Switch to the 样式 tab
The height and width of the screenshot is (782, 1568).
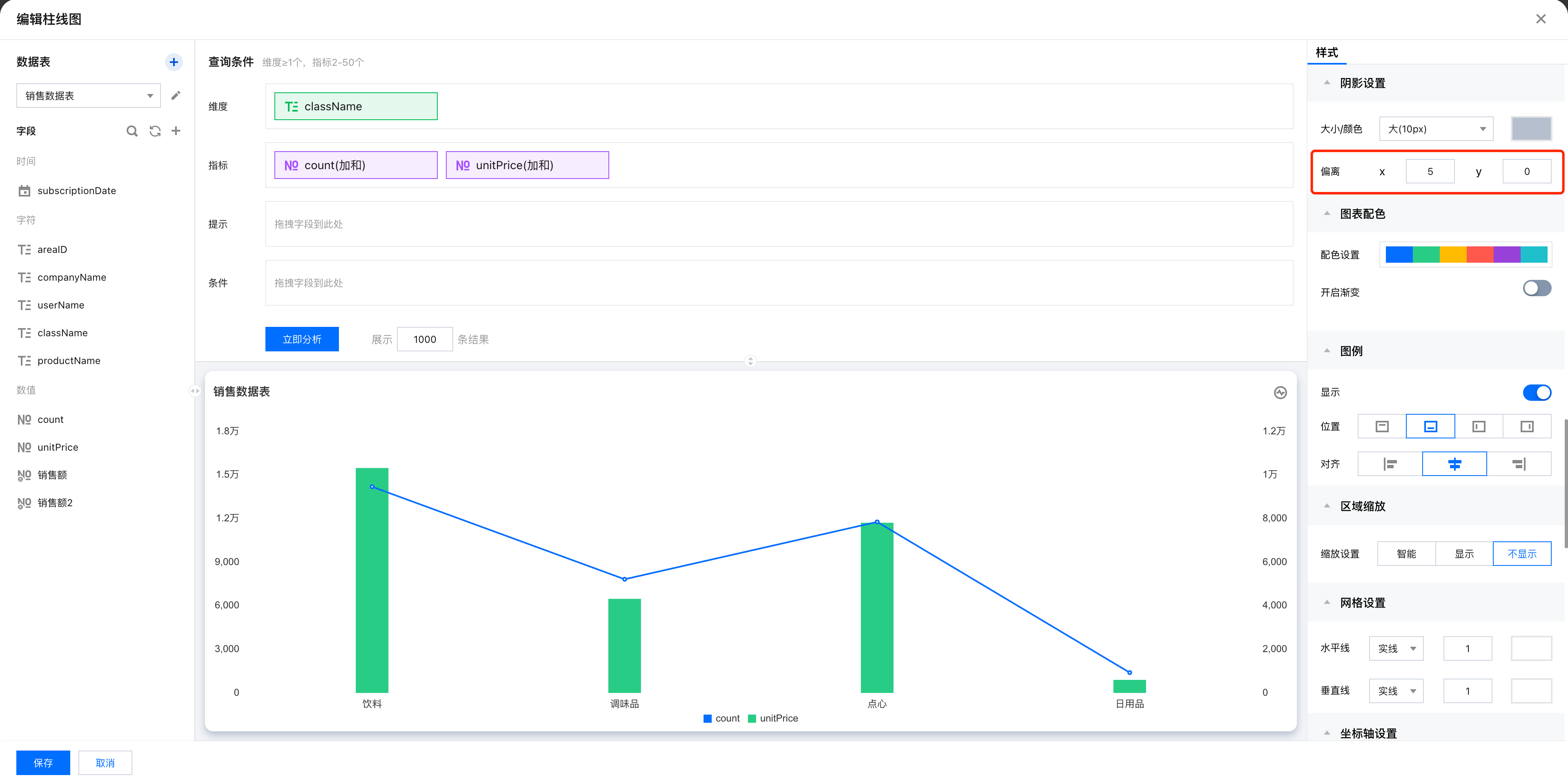[x=1326, y=52]
